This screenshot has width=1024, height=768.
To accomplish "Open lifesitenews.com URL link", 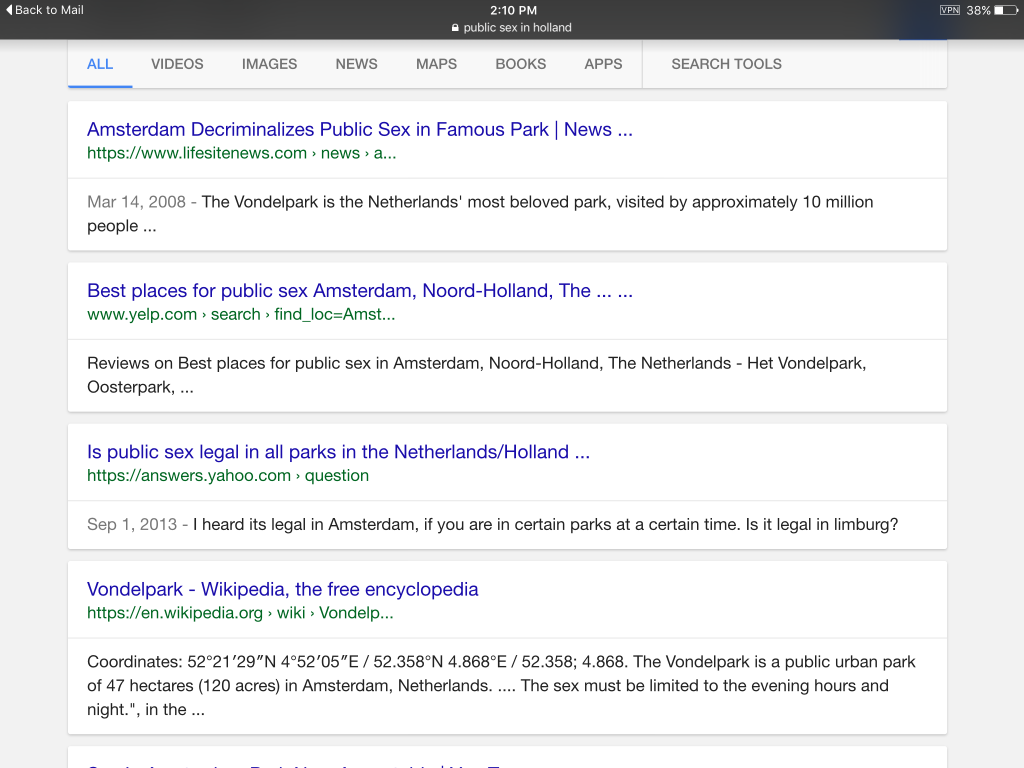I will click(242, 153).
